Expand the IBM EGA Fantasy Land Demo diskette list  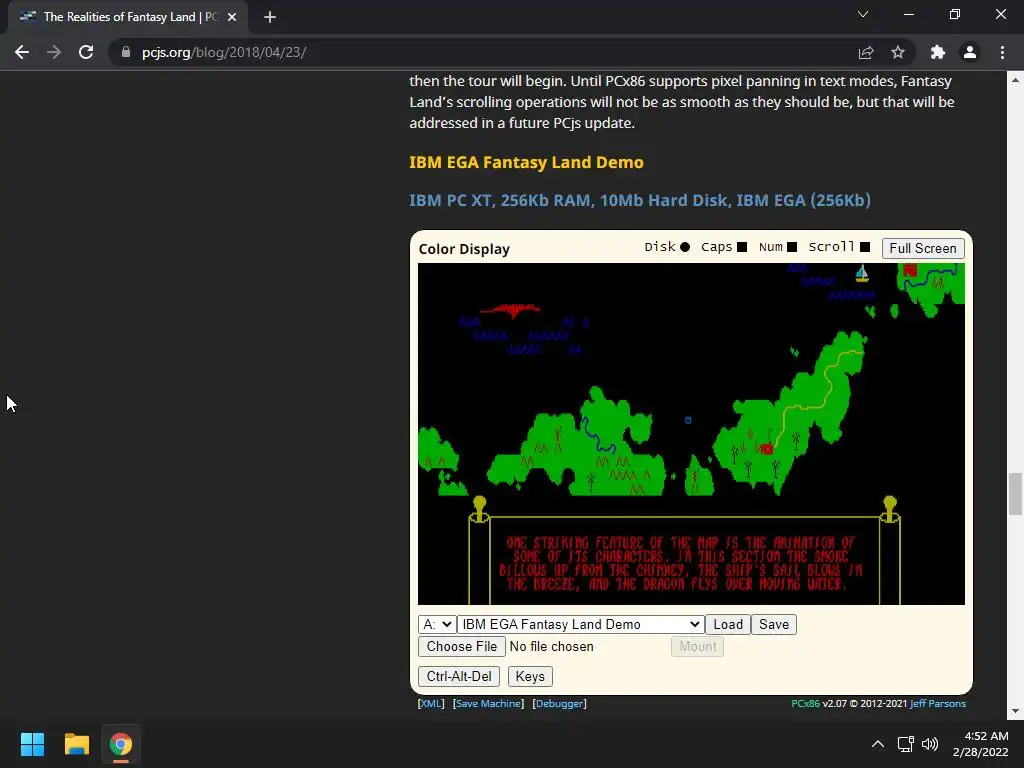tap(581, 624)
